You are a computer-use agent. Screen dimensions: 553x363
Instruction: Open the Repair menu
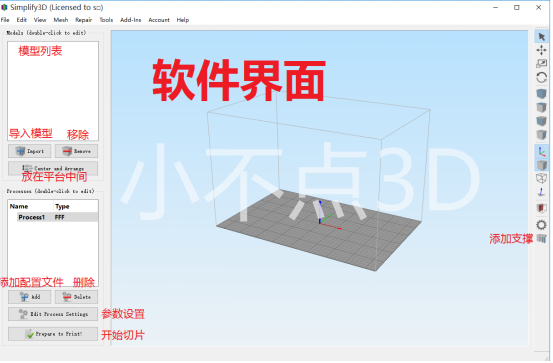point(84,20)
